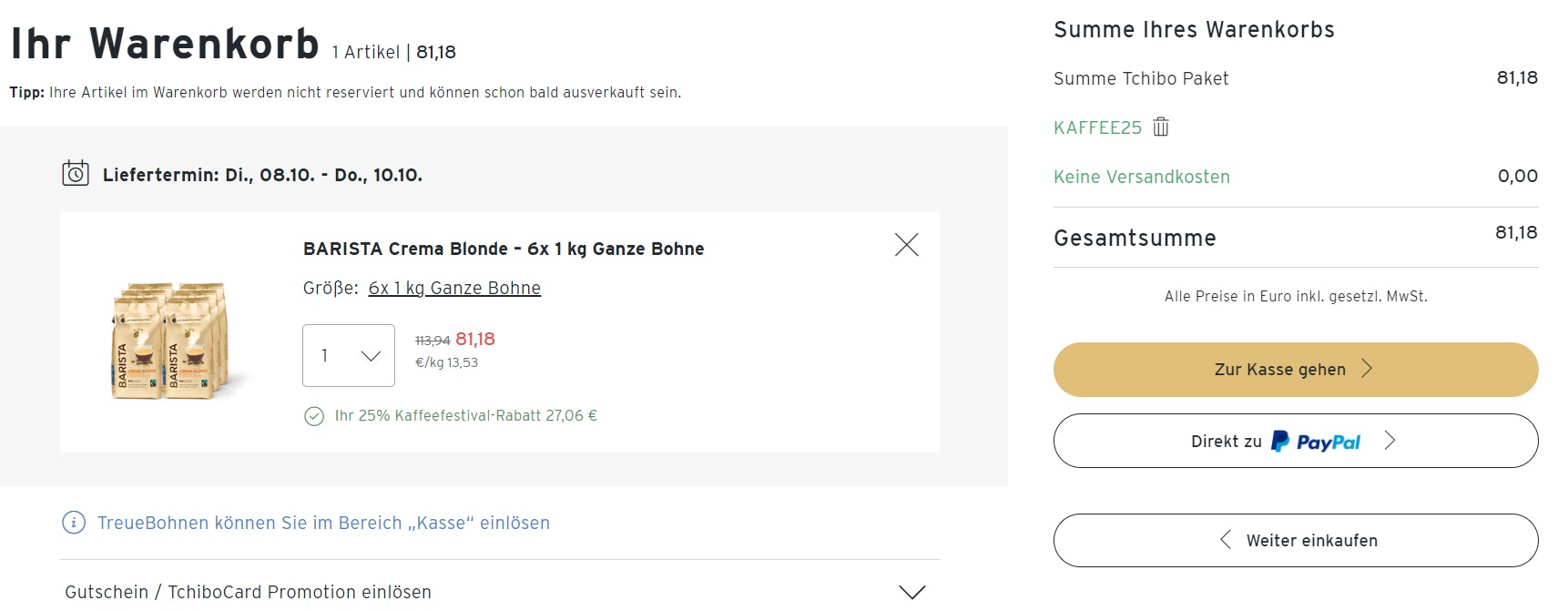This screenshot has height=611, width=1568.
Task: Click the Gutschein / TchiboCard Promotion einlösen label
Action: tap(248, 592)
